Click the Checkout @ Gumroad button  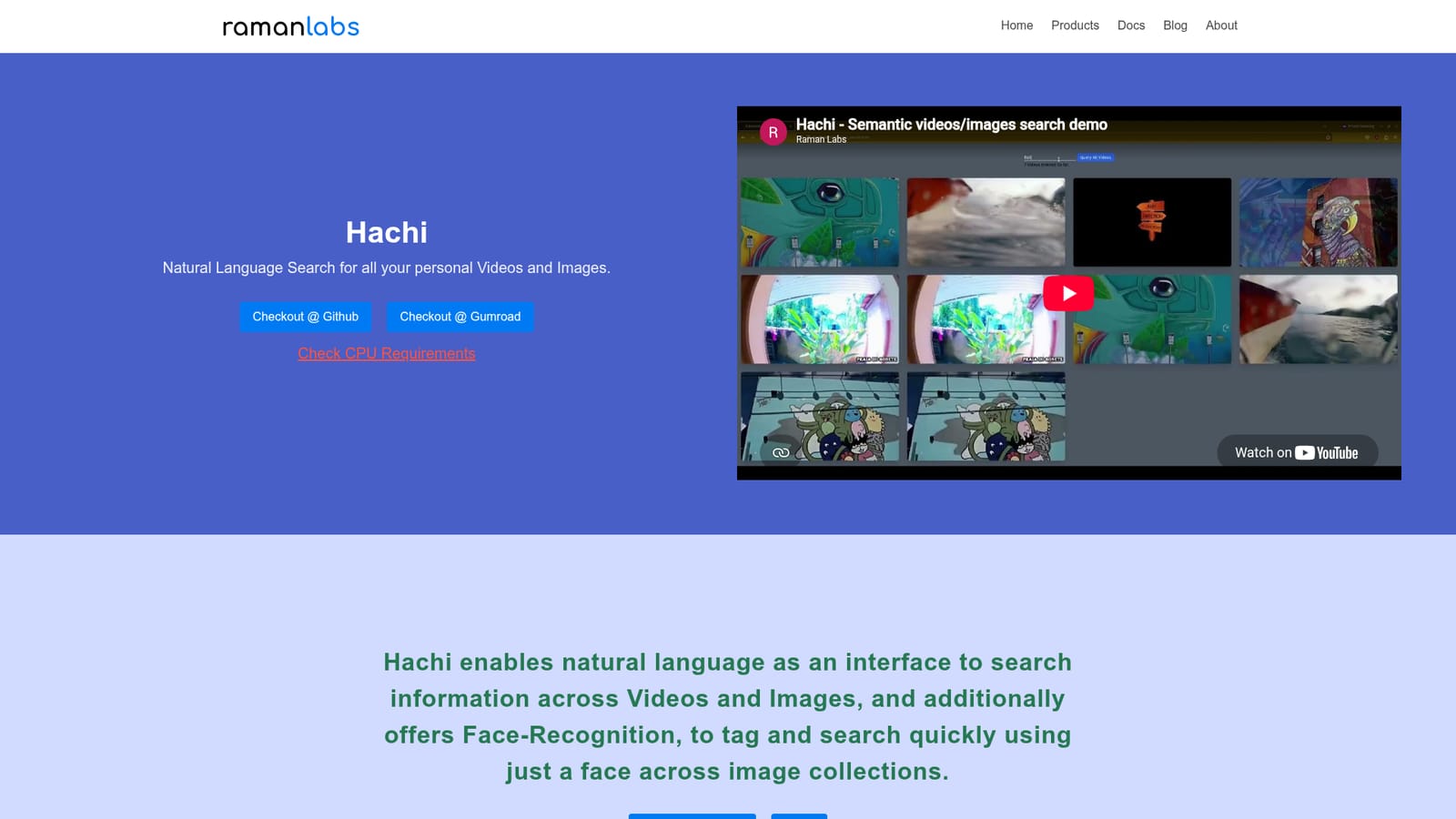(x=460, y=317)
